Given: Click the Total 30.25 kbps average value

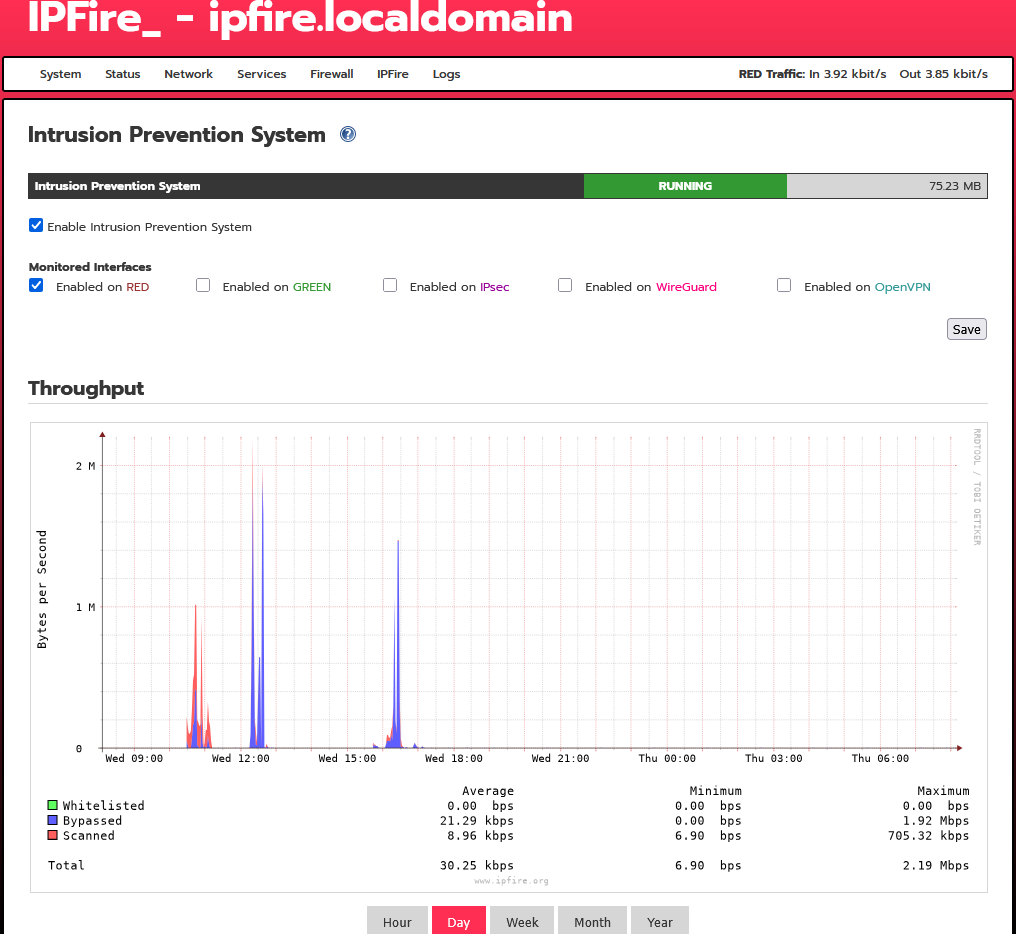Looking at the screenshot, I should coord(476,865).
